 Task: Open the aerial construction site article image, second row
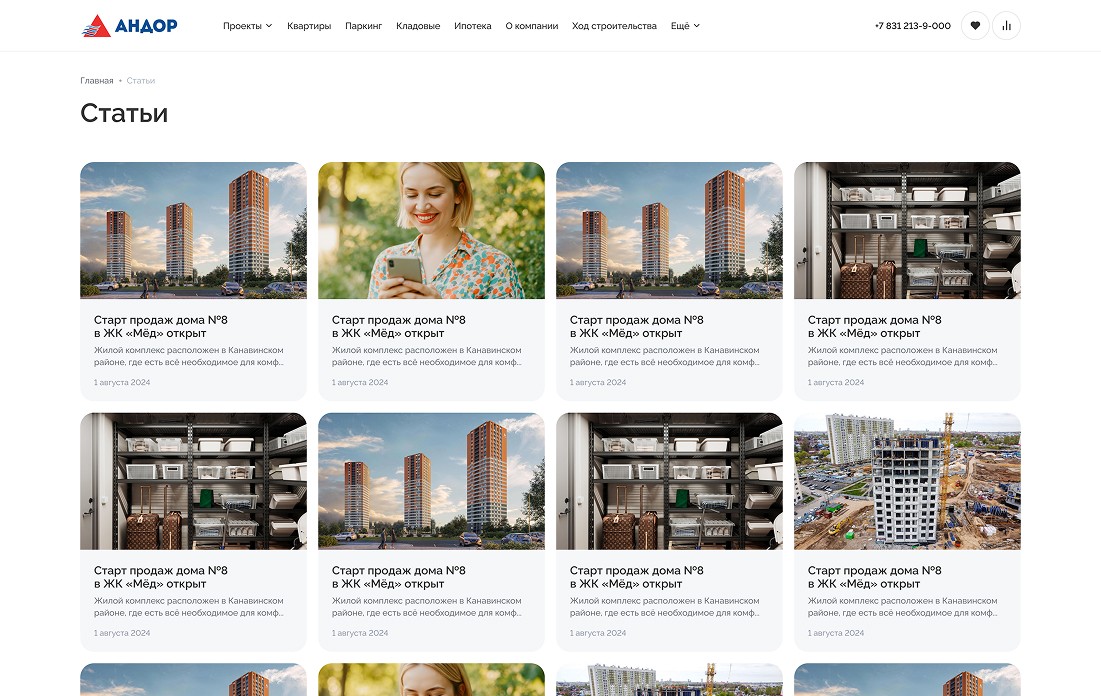(x=907, y=481)
